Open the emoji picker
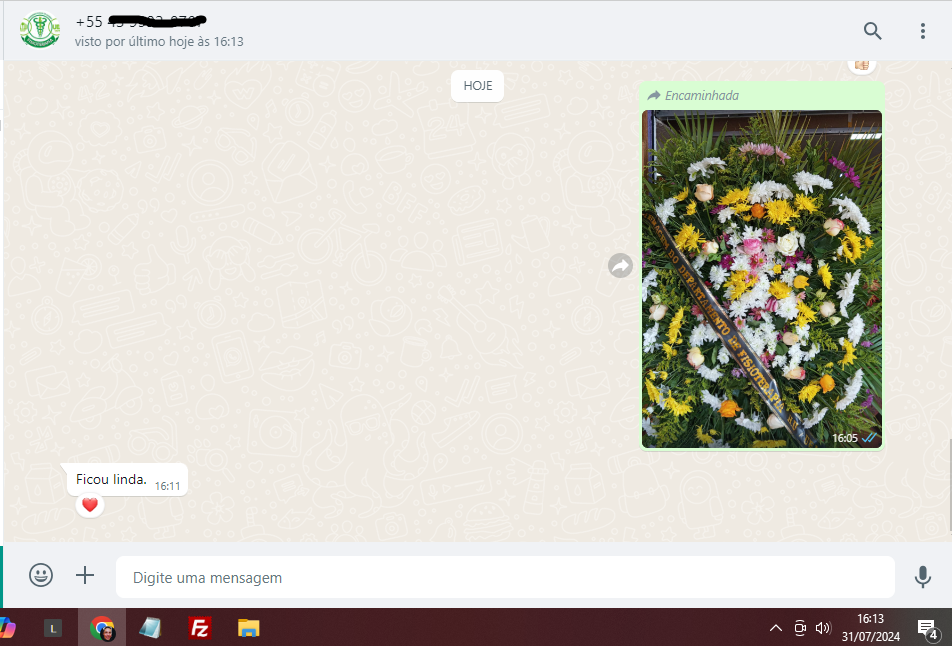Image resolution: width=952 pixels, height=646 pixels. point(41,575)
